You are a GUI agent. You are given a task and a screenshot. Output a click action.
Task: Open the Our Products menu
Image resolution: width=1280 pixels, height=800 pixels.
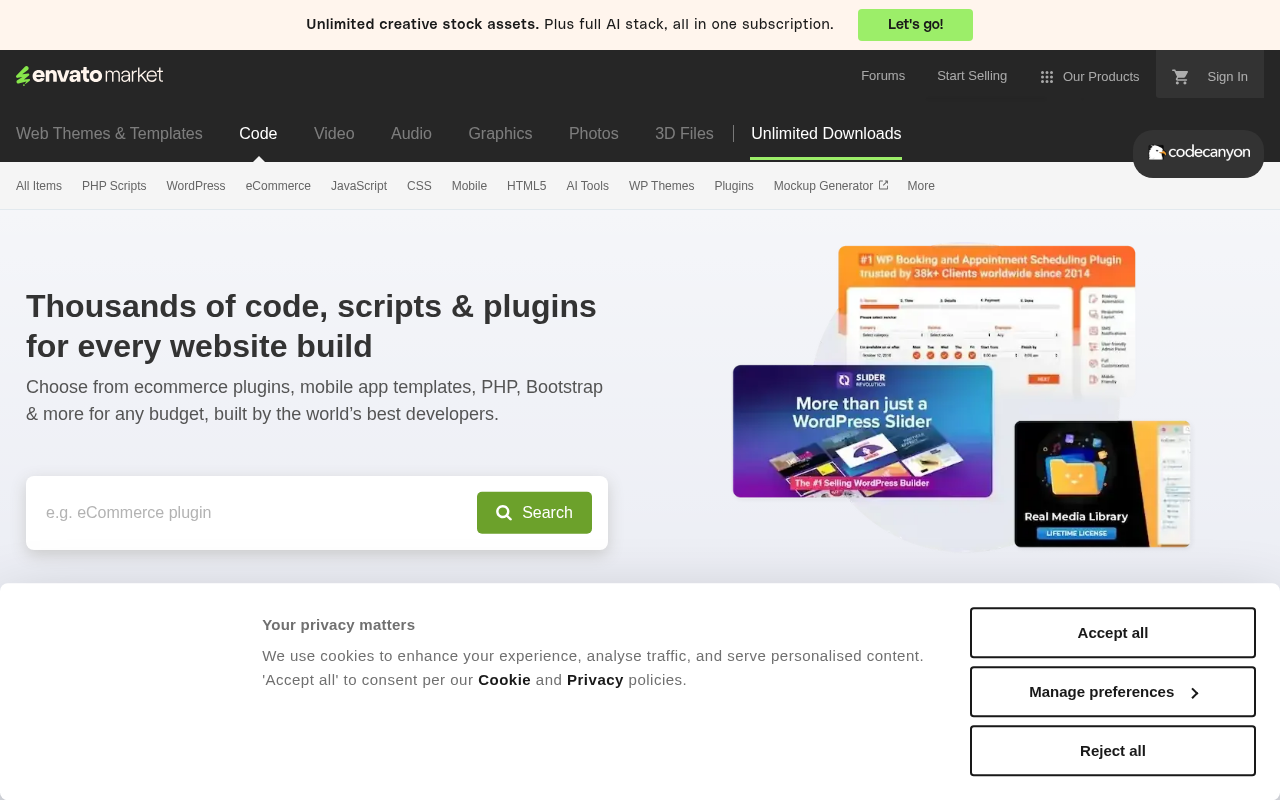[x=1090, y=77]
